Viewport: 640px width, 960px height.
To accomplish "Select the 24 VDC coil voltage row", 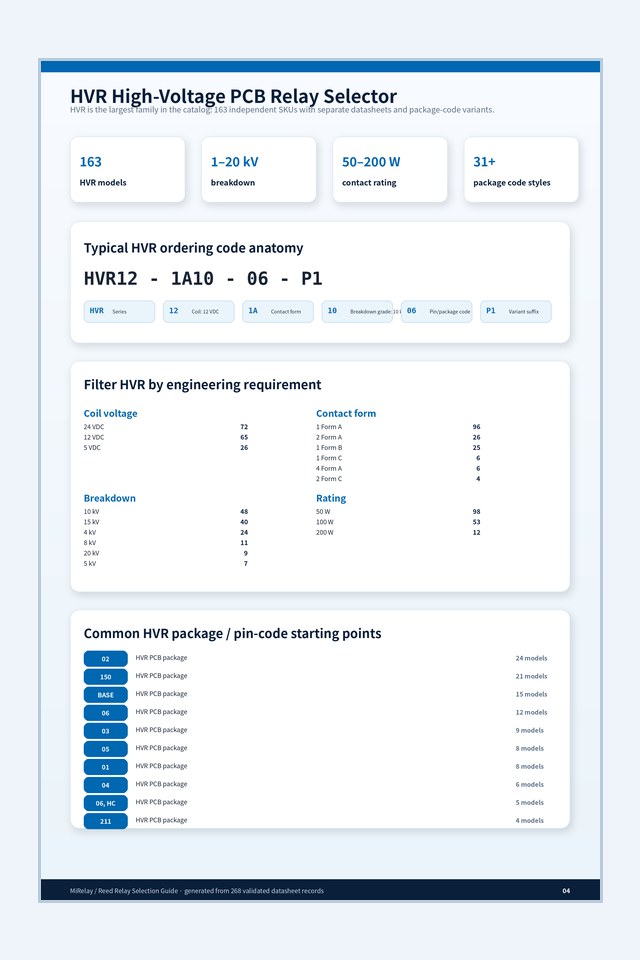I will coord(166,427).
